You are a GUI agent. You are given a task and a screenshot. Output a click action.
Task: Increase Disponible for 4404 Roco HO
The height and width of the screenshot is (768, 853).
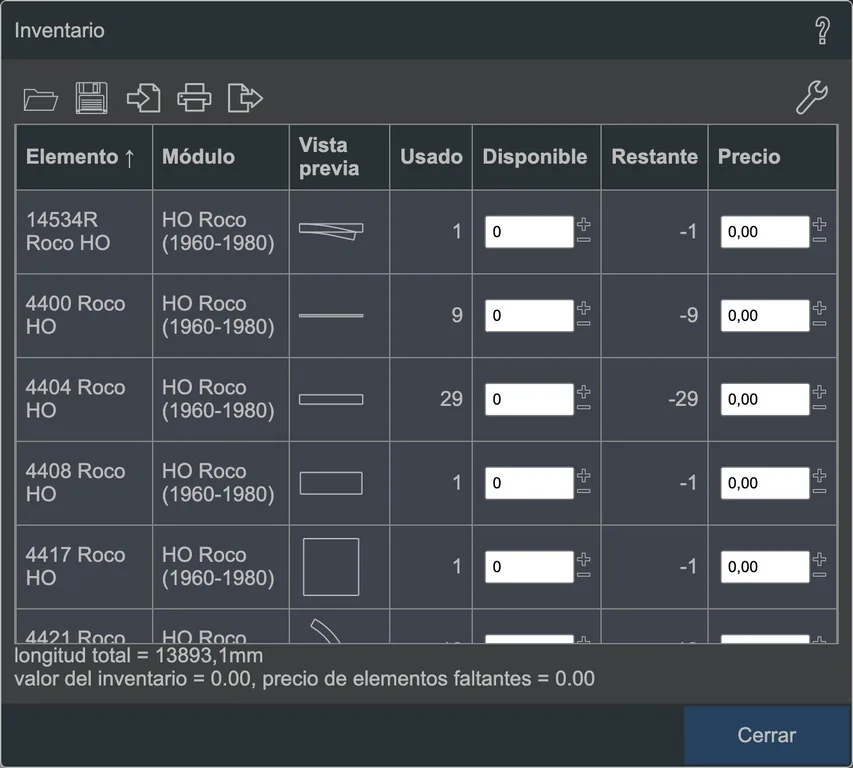click(584, 392)
